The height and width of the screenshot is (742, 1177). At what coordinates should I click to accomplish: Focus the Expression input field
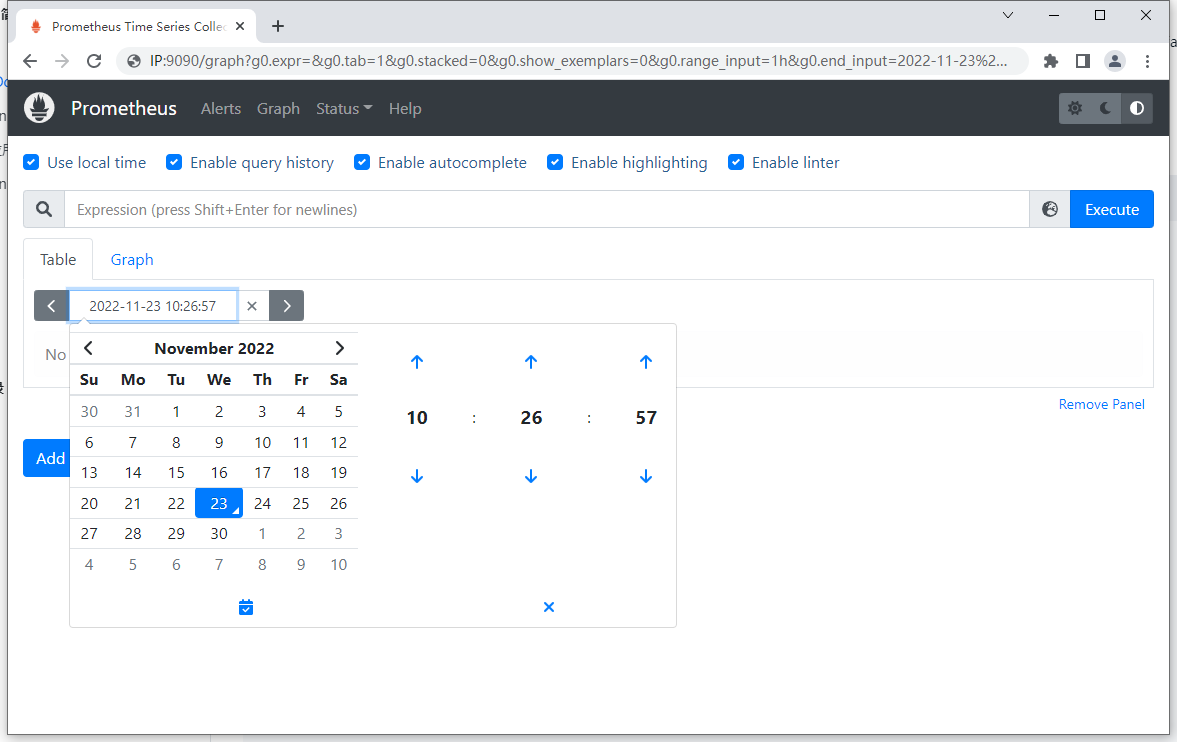(x=546, y=210)
